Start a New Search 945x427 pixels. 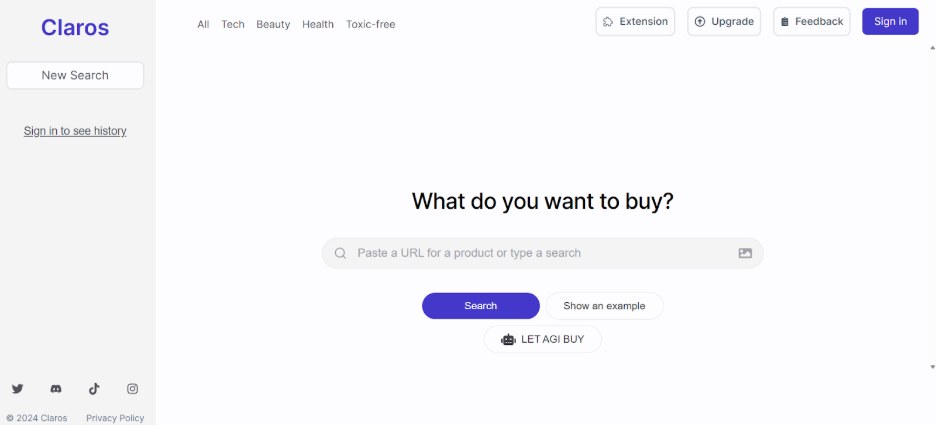tap(75, 75)
